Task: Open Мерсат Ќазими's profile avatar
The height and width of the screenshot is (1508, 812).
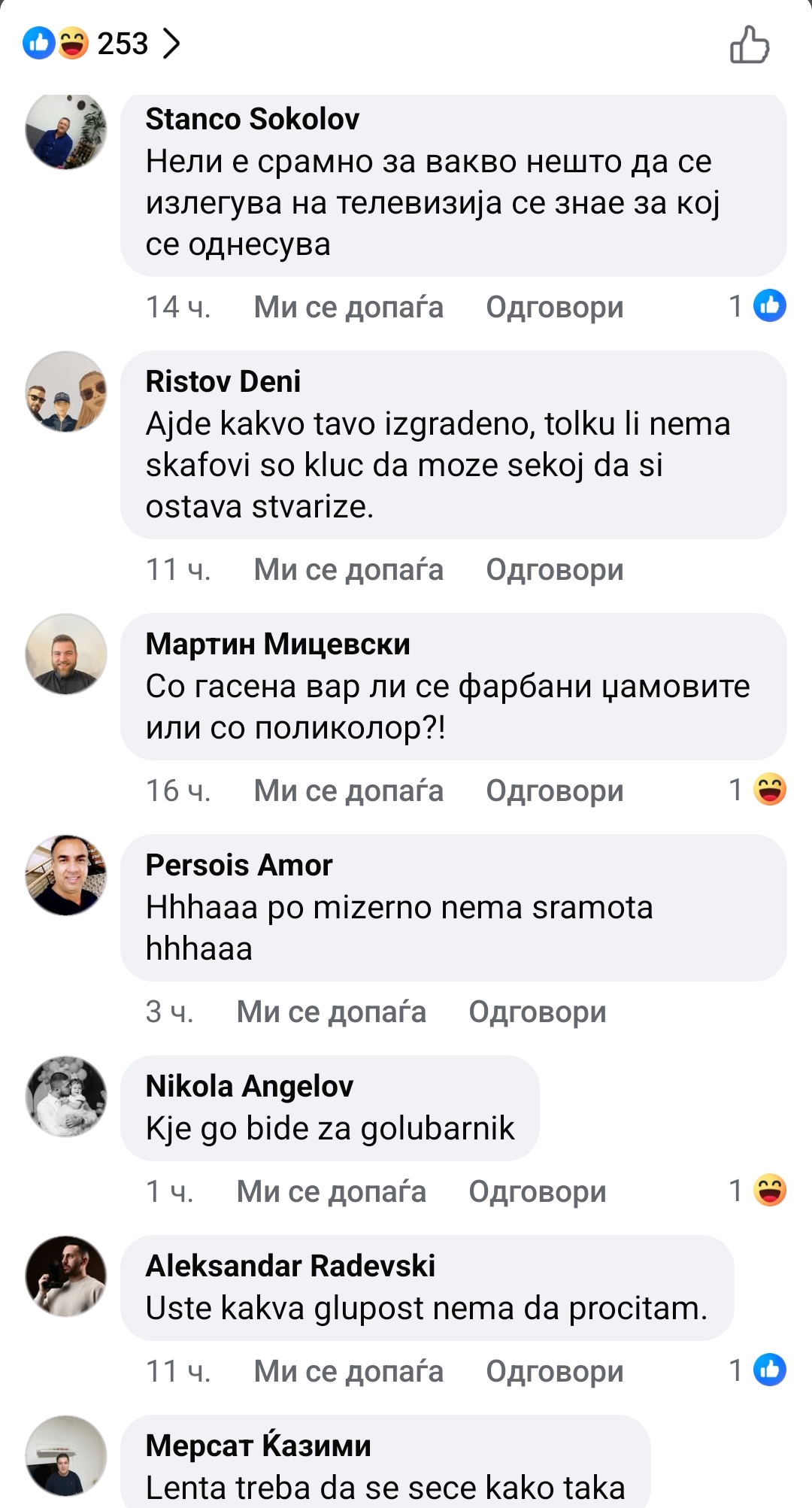Action: [66, 1456]
